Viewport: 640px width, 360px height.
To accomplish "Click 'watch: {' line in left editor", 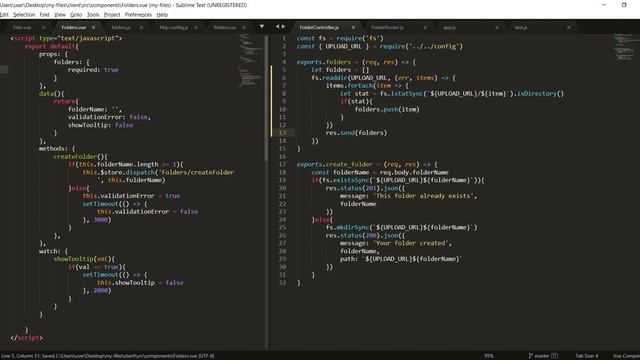I will click(x=53, y=251).
